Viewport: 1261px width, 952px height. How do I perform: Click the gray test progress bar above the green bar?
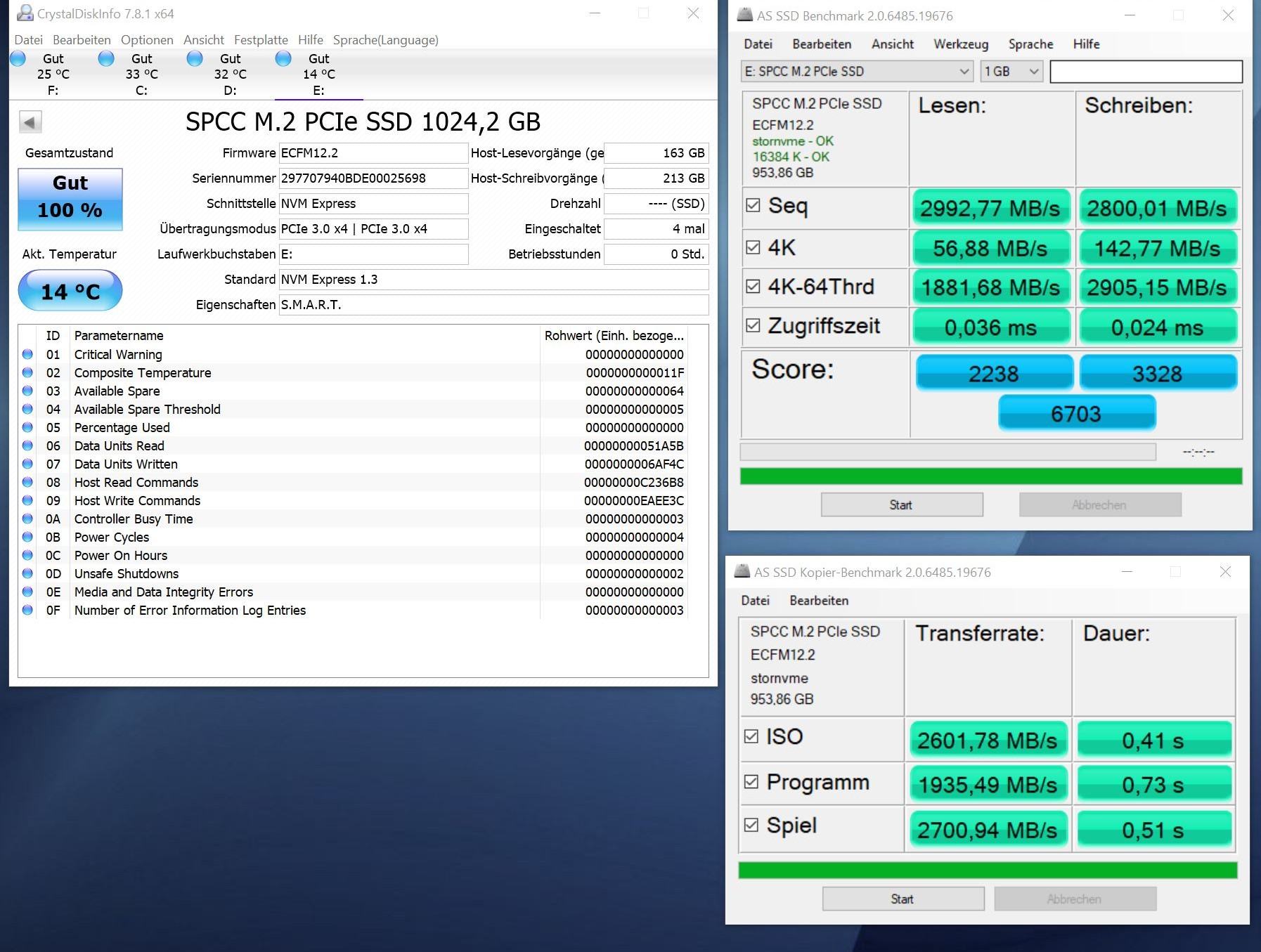948,452
